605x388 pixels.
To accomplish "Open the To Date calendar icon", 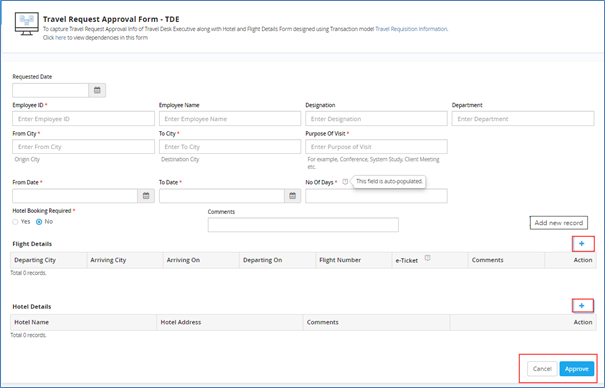I will 292,196.
